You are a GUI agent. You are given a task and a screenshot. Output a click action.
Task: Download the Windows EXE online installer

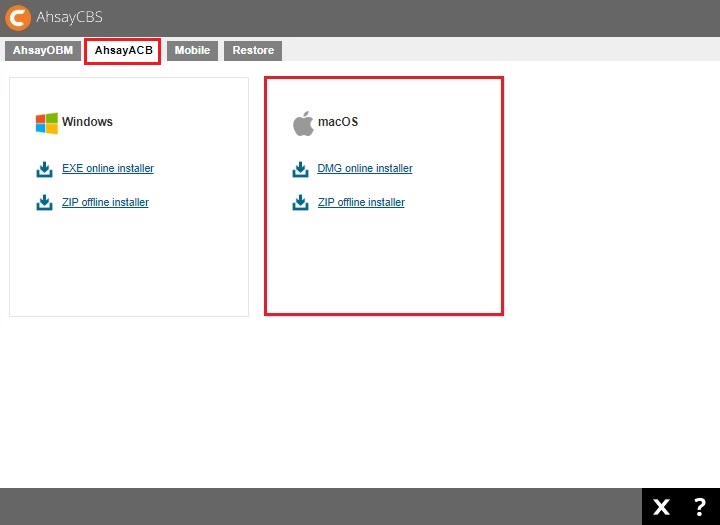tap(107, 169)
